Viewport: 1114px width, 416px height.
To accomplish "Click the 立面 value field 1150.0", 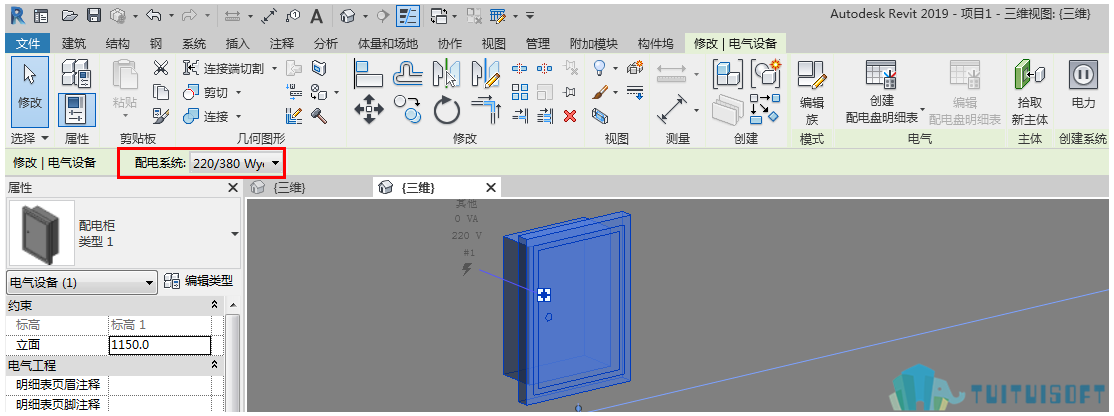I will [x=160, y=345].
